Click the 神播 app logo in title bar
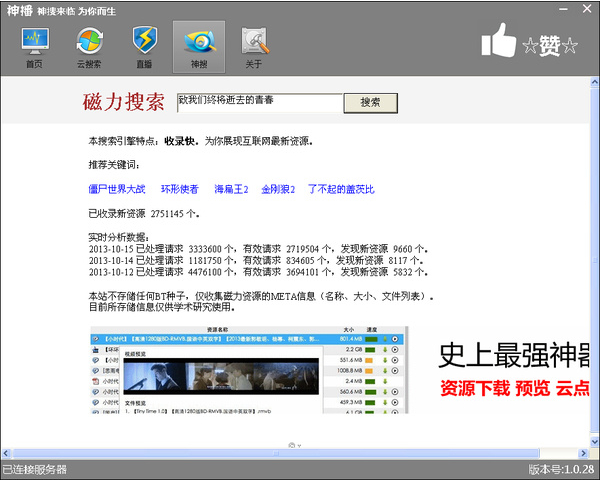The height and width of the screenshot is (483, 602). [x=22, y=8]
